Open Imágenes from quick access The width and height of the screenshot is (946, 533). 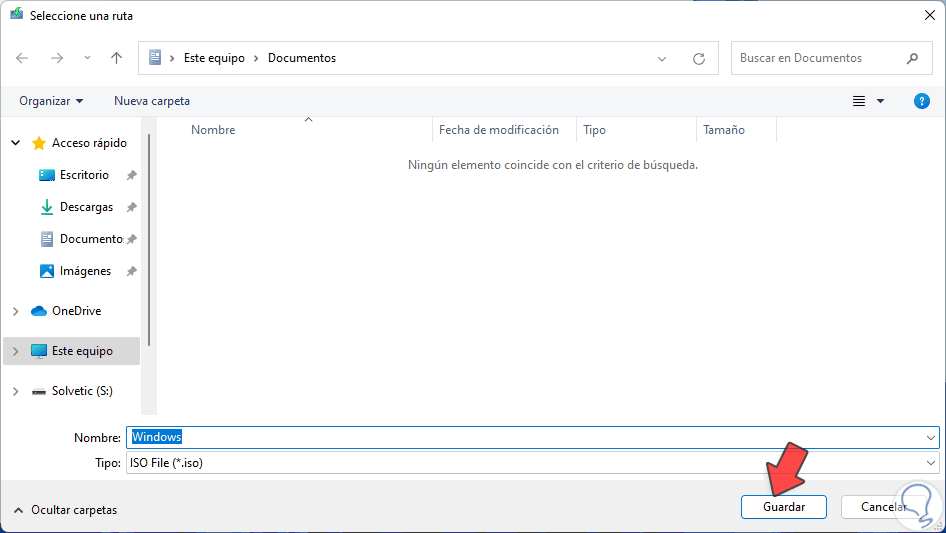click(85, 271)
